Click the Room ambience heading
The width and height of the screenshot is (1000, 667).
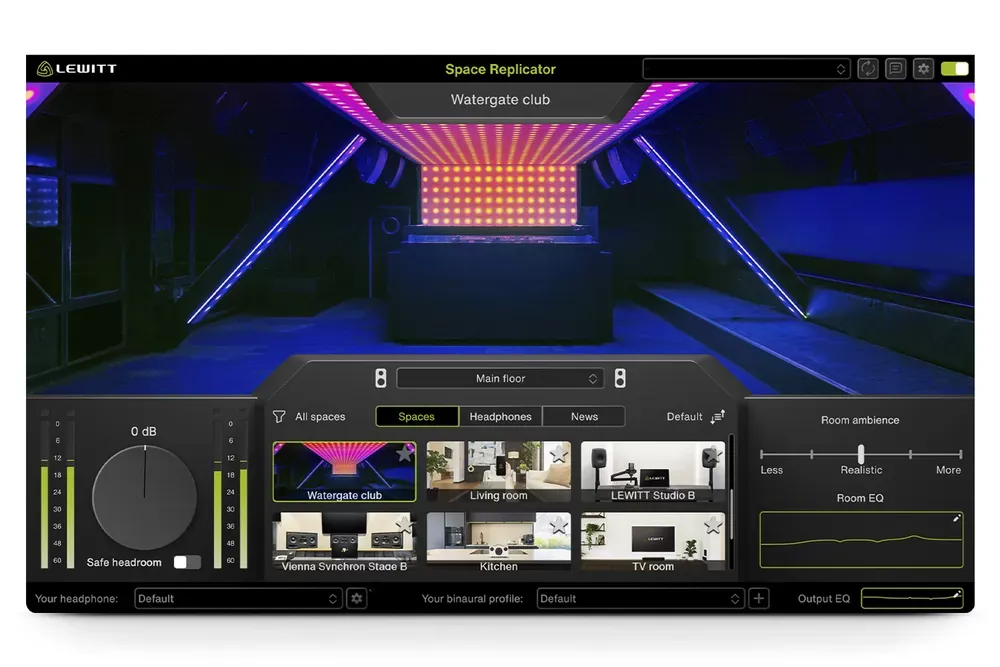click(860, 420)
